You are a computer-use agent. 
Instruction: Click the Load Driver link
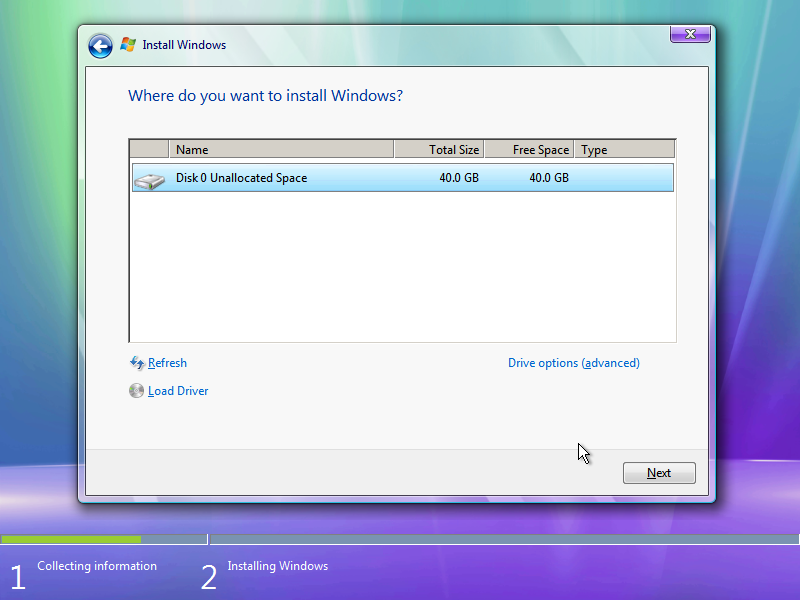[x=178, y=391]
